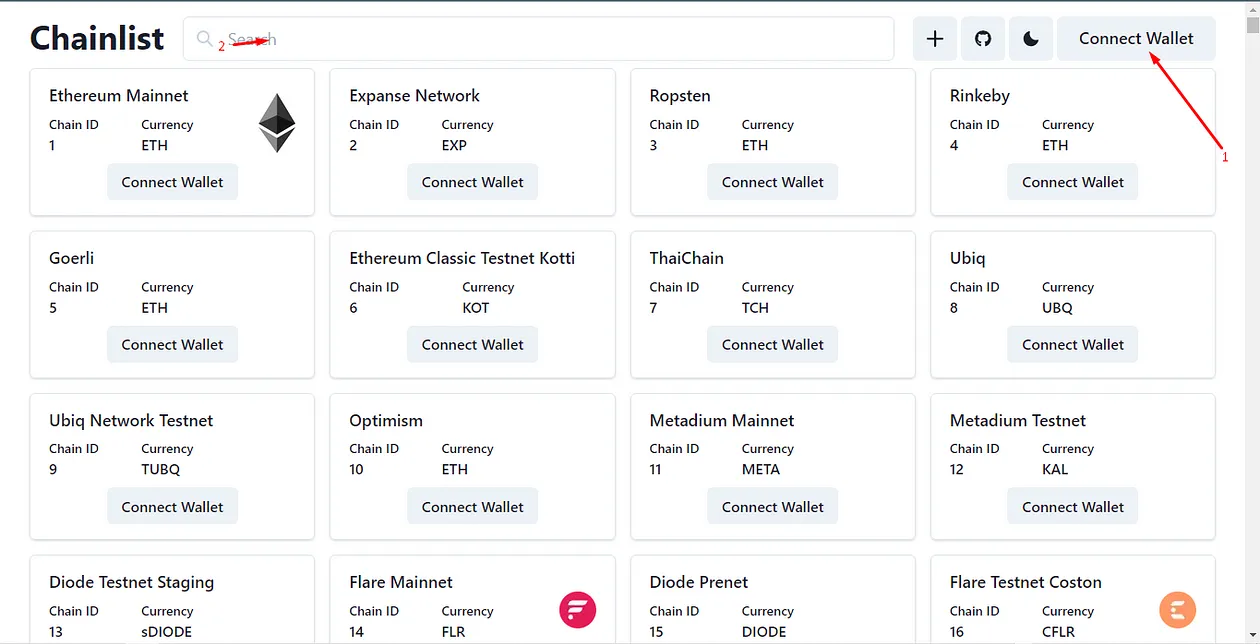This screenshot has width=1260, height=644.
Task: Click the META currency value
Action: [x=761, y=470]
